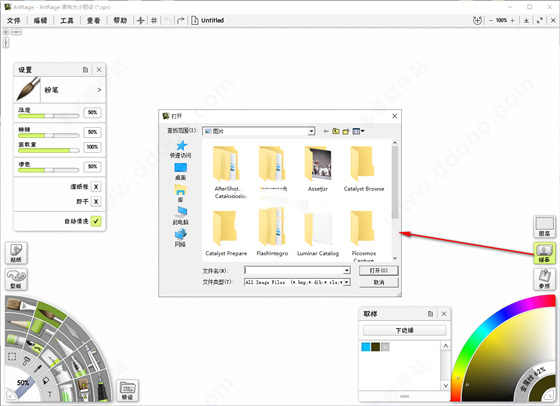
Task: Click the highlighted tracing button on the right
Action: [544, 253]
